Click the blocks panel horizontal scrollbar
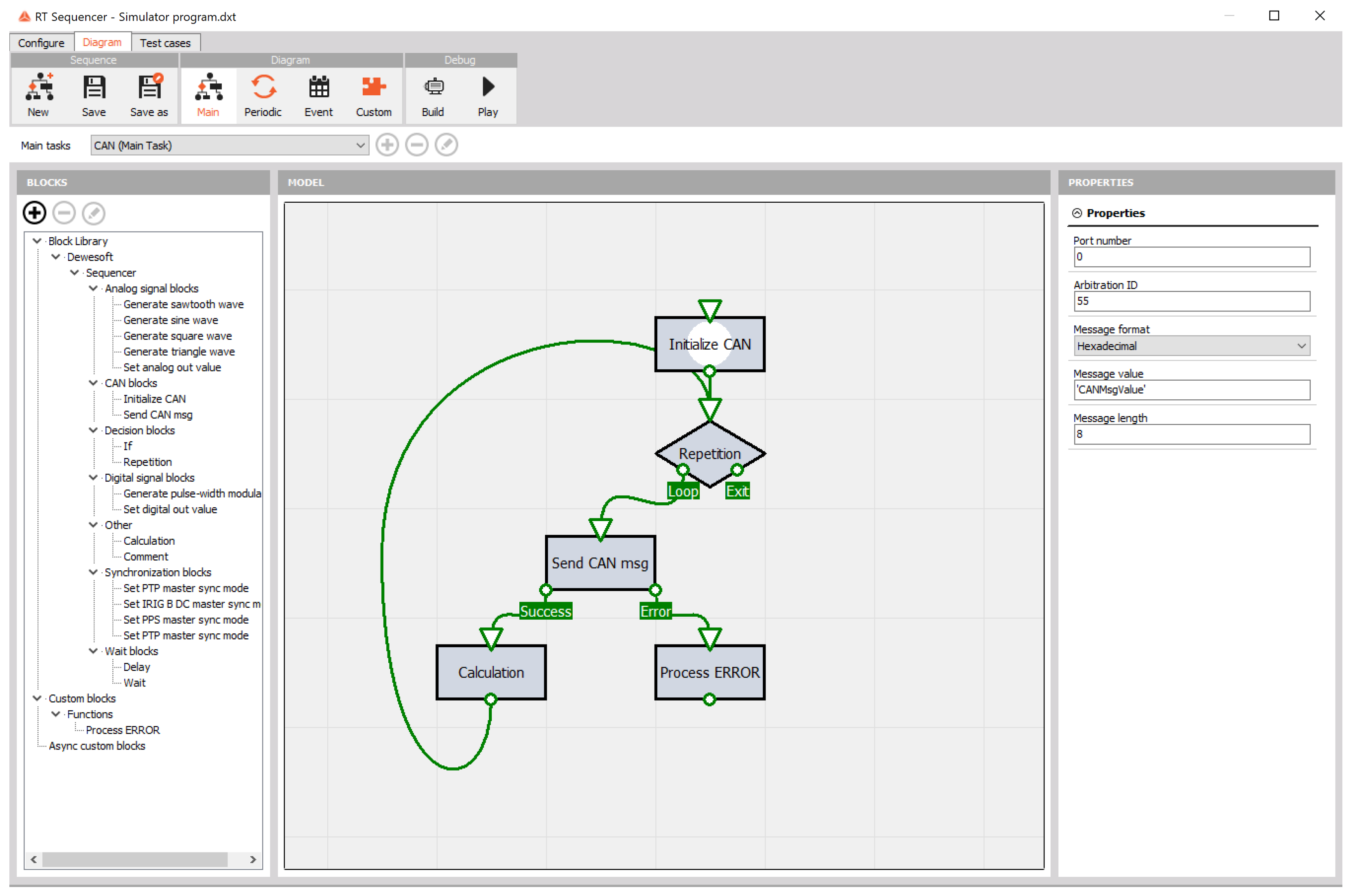This screenshot has width=1355, height=896. [135, 859]
